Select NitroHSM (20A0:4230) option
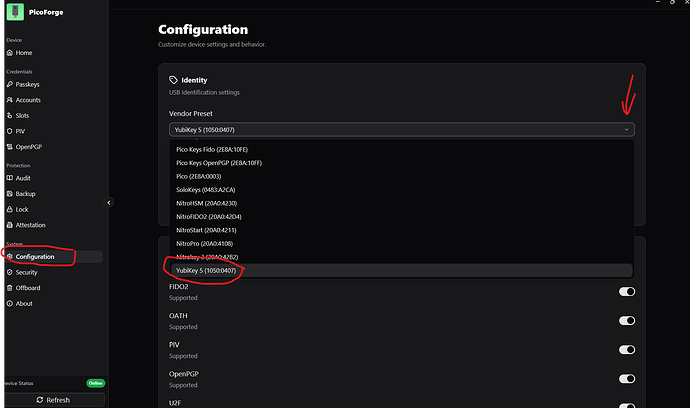The height and width of the screenshot is (408, 690). [401, 203]
